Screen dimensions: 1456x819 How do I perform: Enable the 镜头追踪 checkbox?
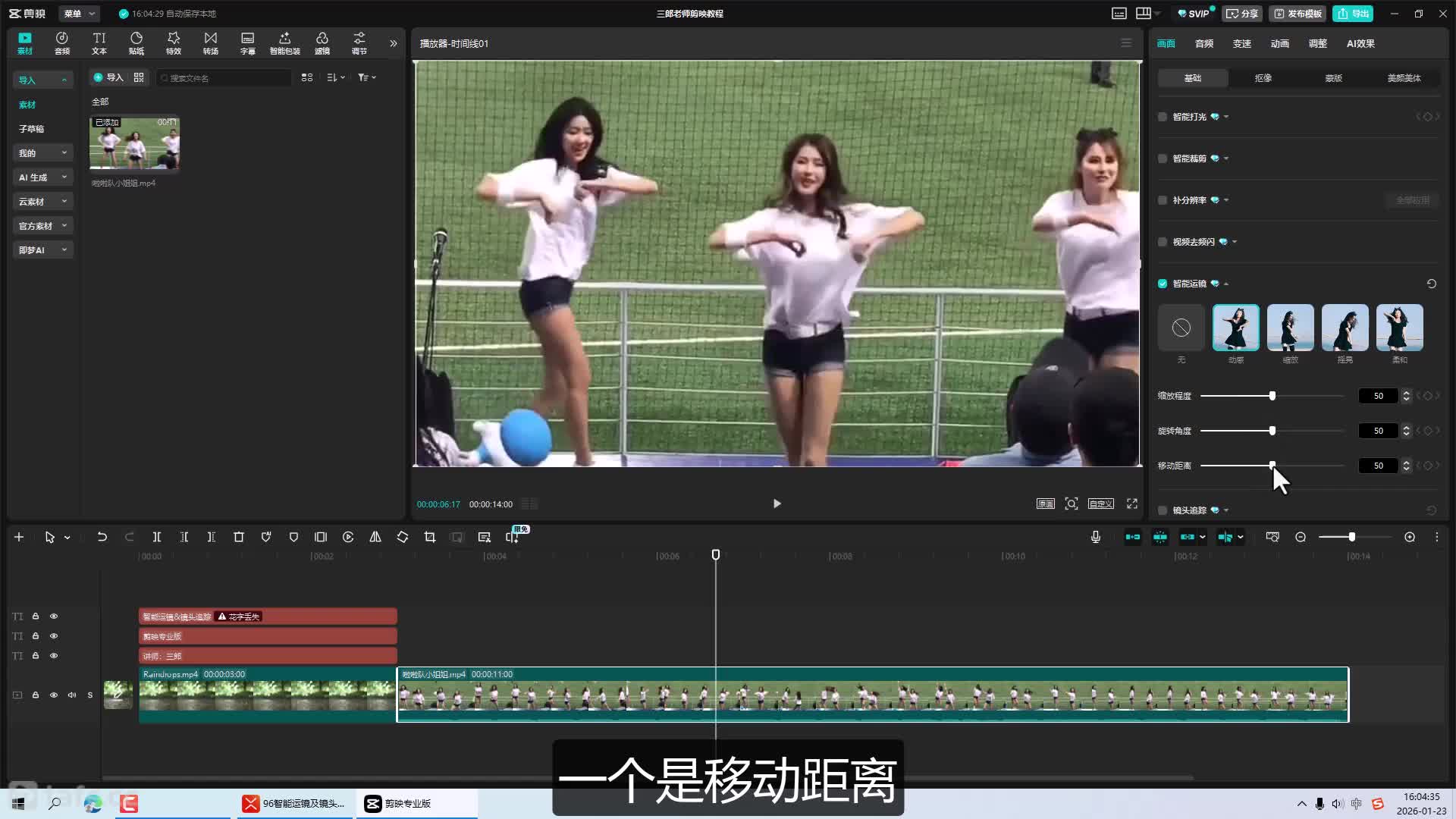(x=1163, y=510)
